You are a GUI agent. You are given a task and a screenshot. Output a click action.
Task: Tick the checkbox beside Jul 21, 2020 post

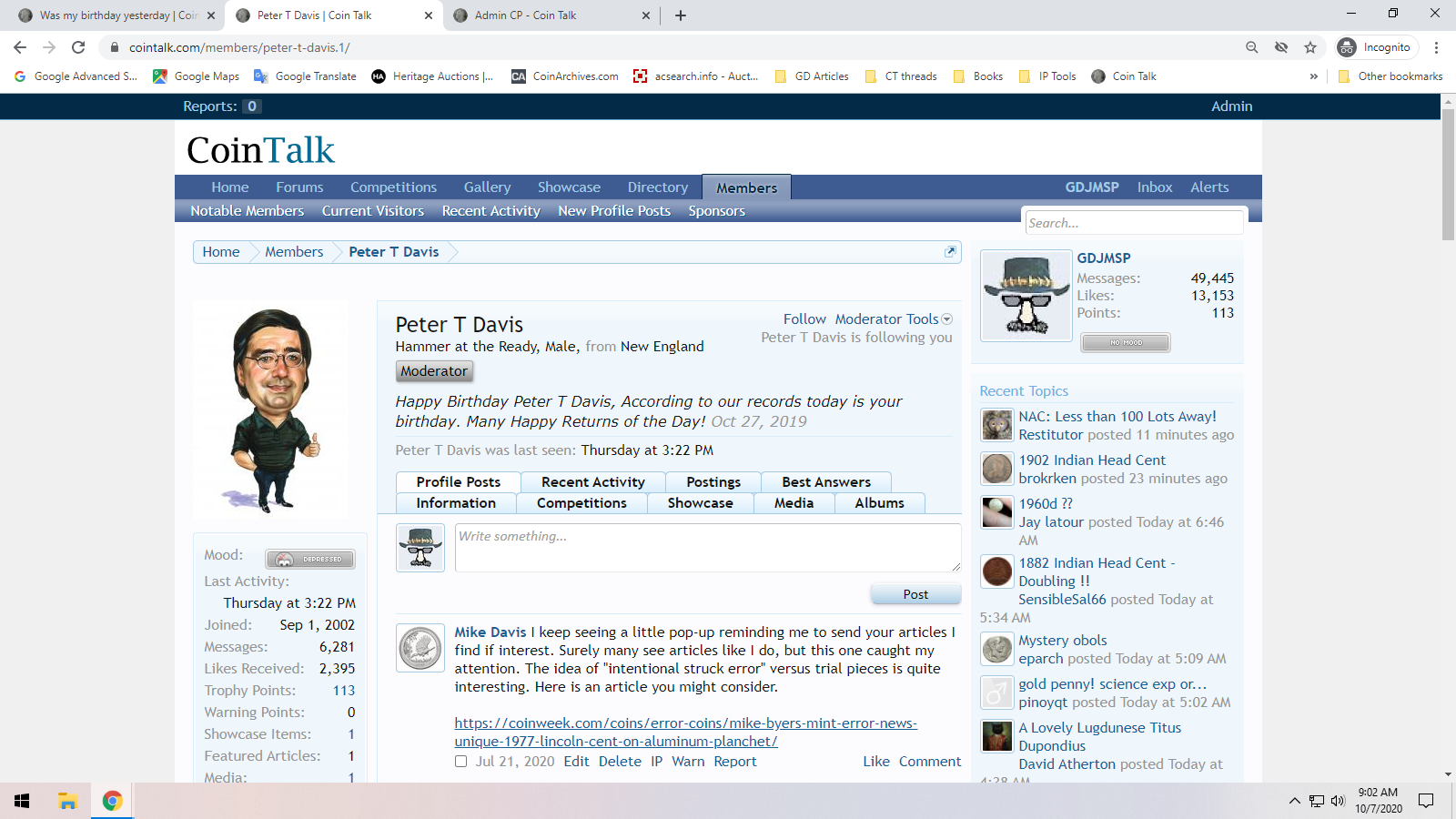tap(460, 762)
